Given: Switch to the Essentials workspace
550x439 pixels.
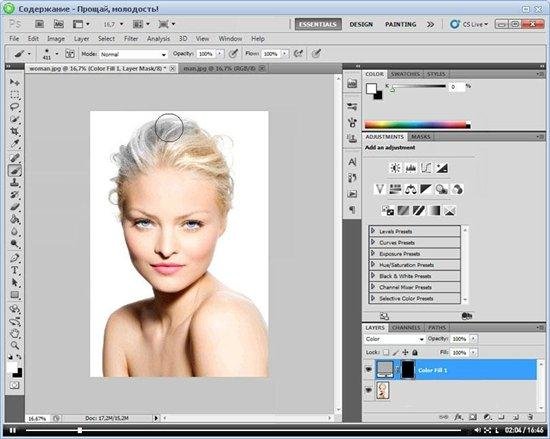Looking at the screenshot, I should tap(318, 24).
